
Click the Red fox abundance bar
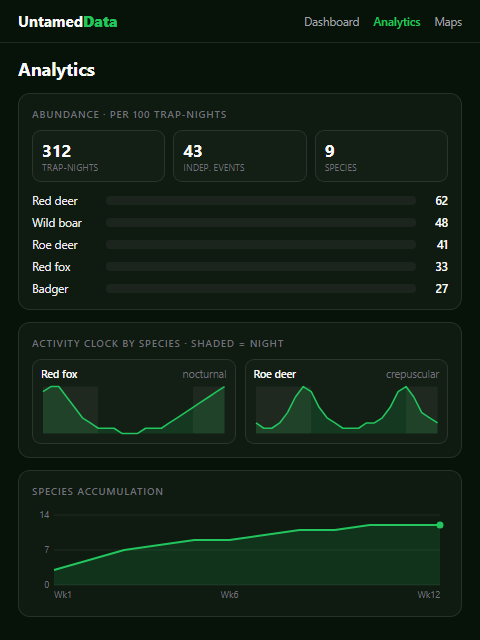coord(261,267)
